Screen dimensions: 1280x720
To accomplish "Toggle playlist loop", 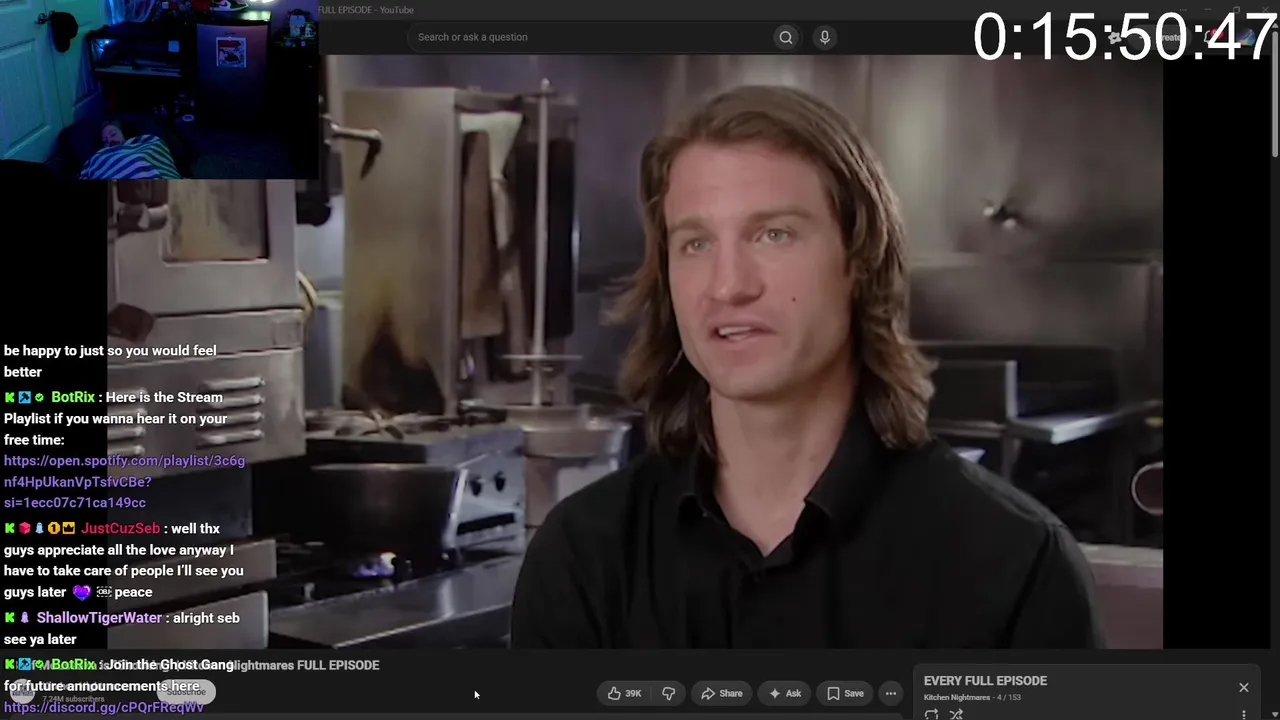I will [931, 714].
